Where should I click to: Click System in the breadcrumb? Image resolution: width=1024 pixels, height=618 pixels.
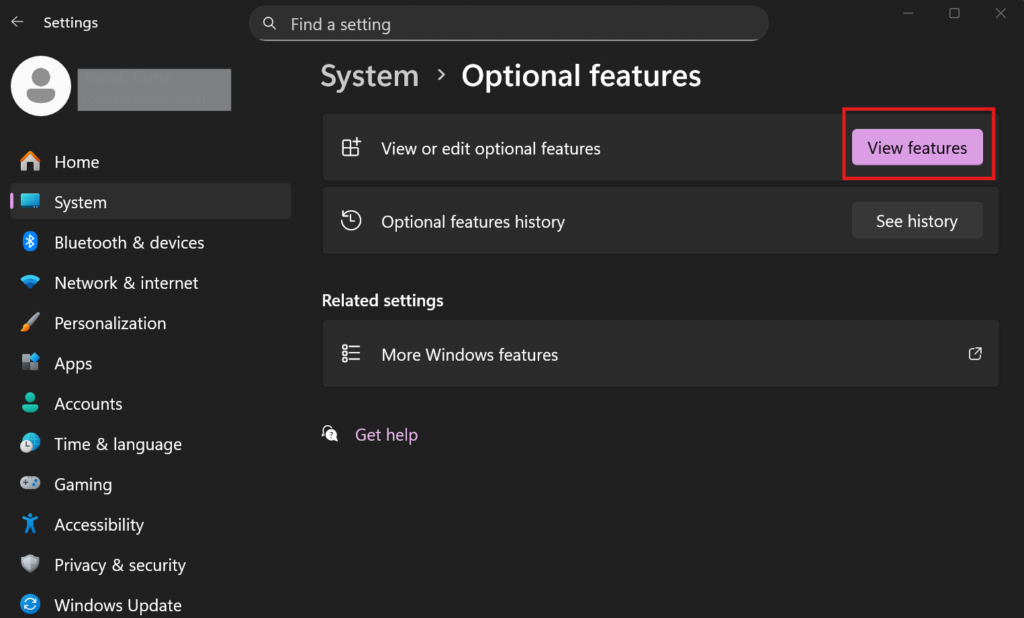click(369, 76)
